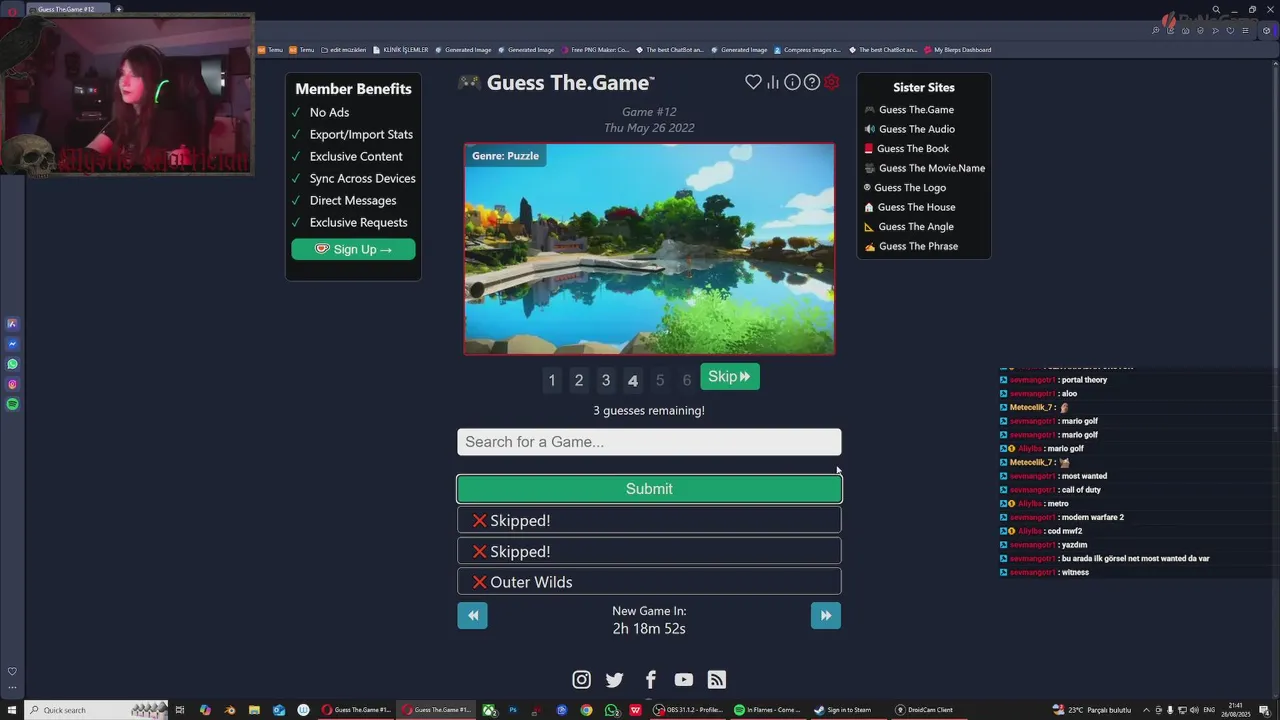Click the Outer Wilds guess row
This screenshot has height=720, width=1280.
click(649, 582)
